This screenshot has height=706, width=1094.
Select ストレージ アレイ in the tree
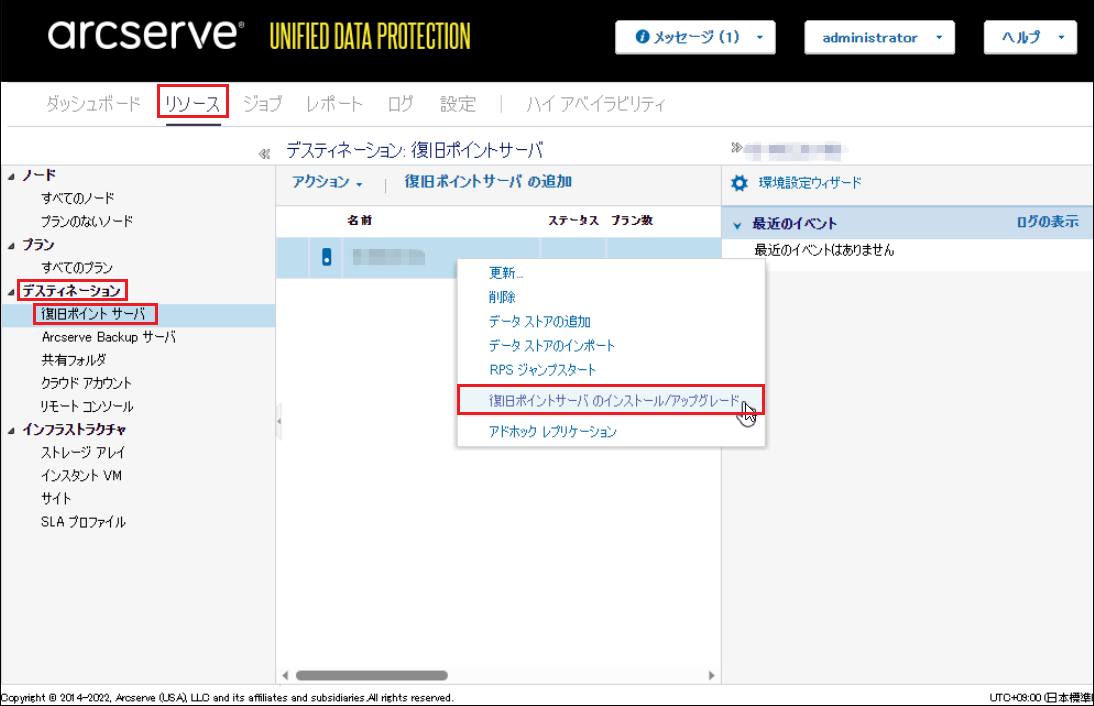pos(83,452)
